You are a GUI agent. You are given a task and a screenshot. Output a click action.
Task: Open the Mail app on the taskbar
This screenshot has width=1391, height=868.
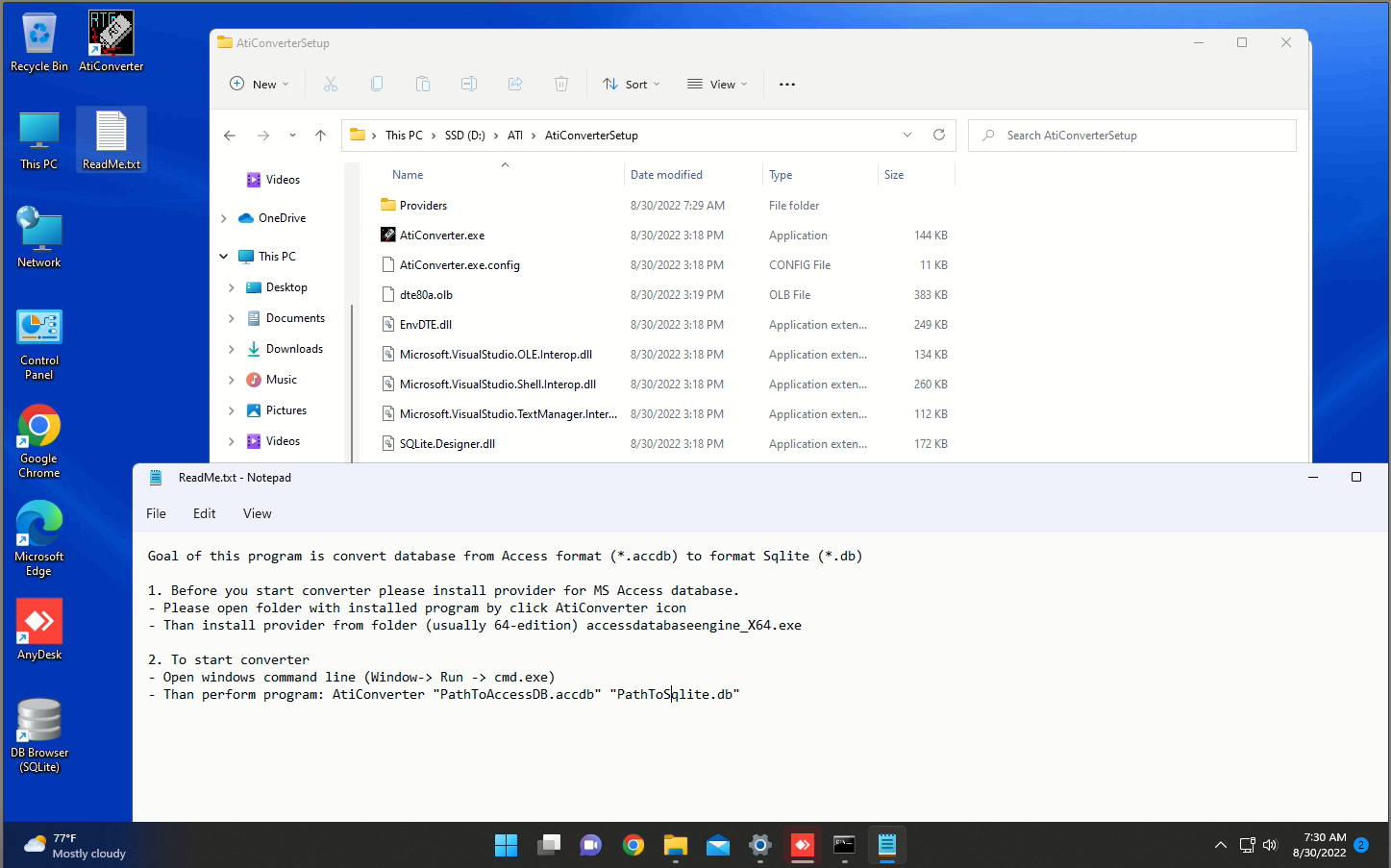[718, 845]
